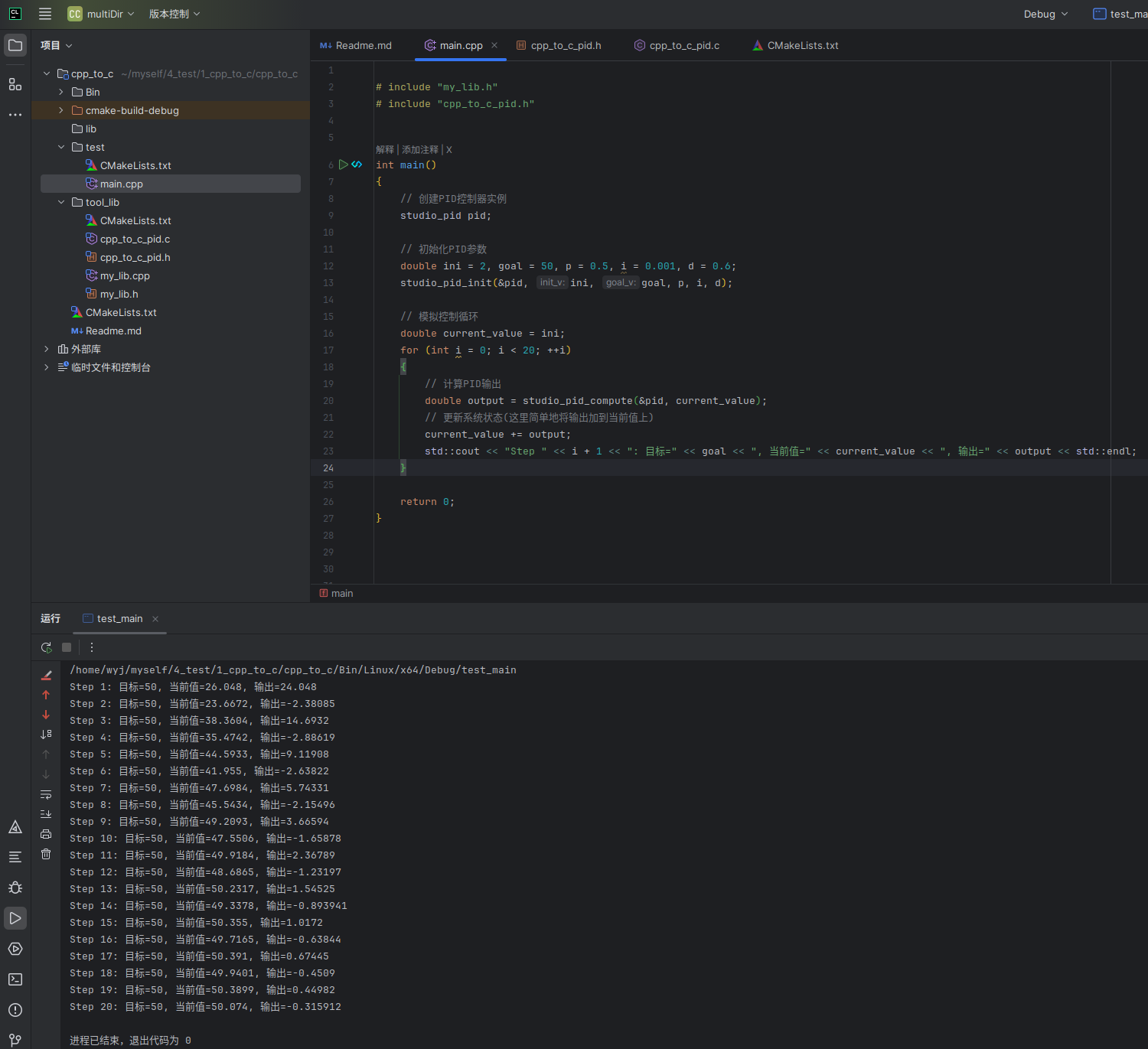
Task: Open the CMakeLists.txt editor tab
Action: [802, 45]
